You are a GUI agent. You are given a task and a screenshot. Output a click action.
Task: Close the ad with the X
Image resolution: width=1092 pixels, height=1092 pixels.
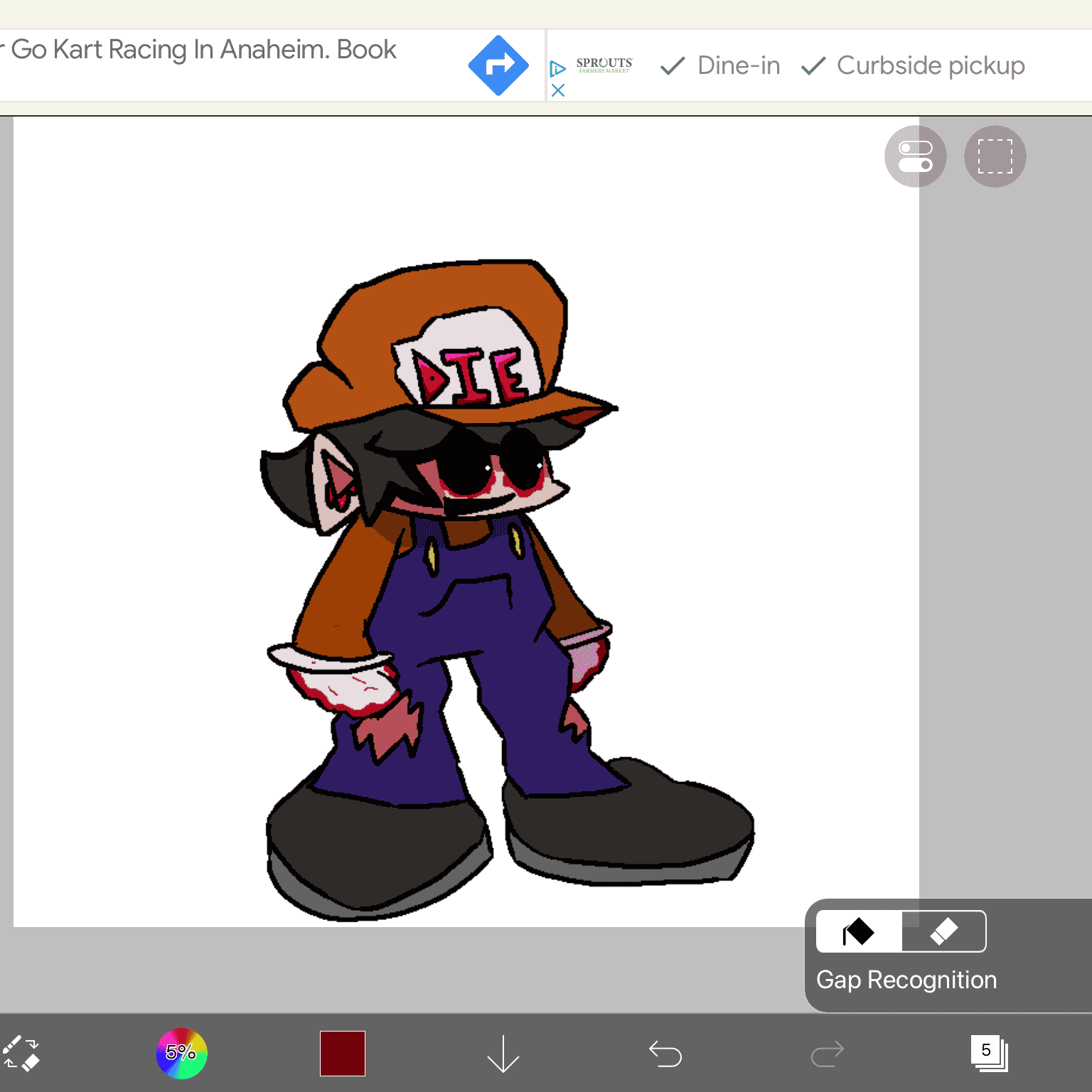(558, 90)
